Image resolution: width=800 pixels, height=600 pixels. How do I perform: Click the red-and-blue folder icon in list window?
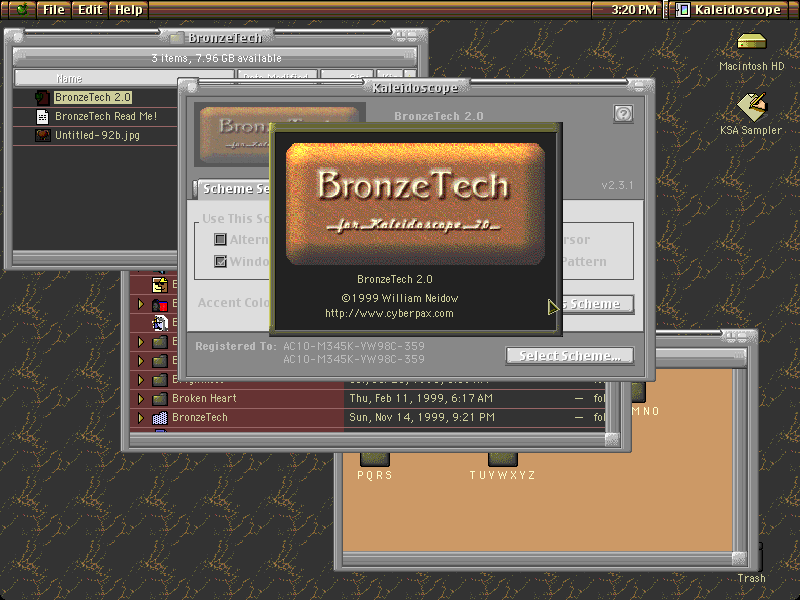(x=160, y=305)
